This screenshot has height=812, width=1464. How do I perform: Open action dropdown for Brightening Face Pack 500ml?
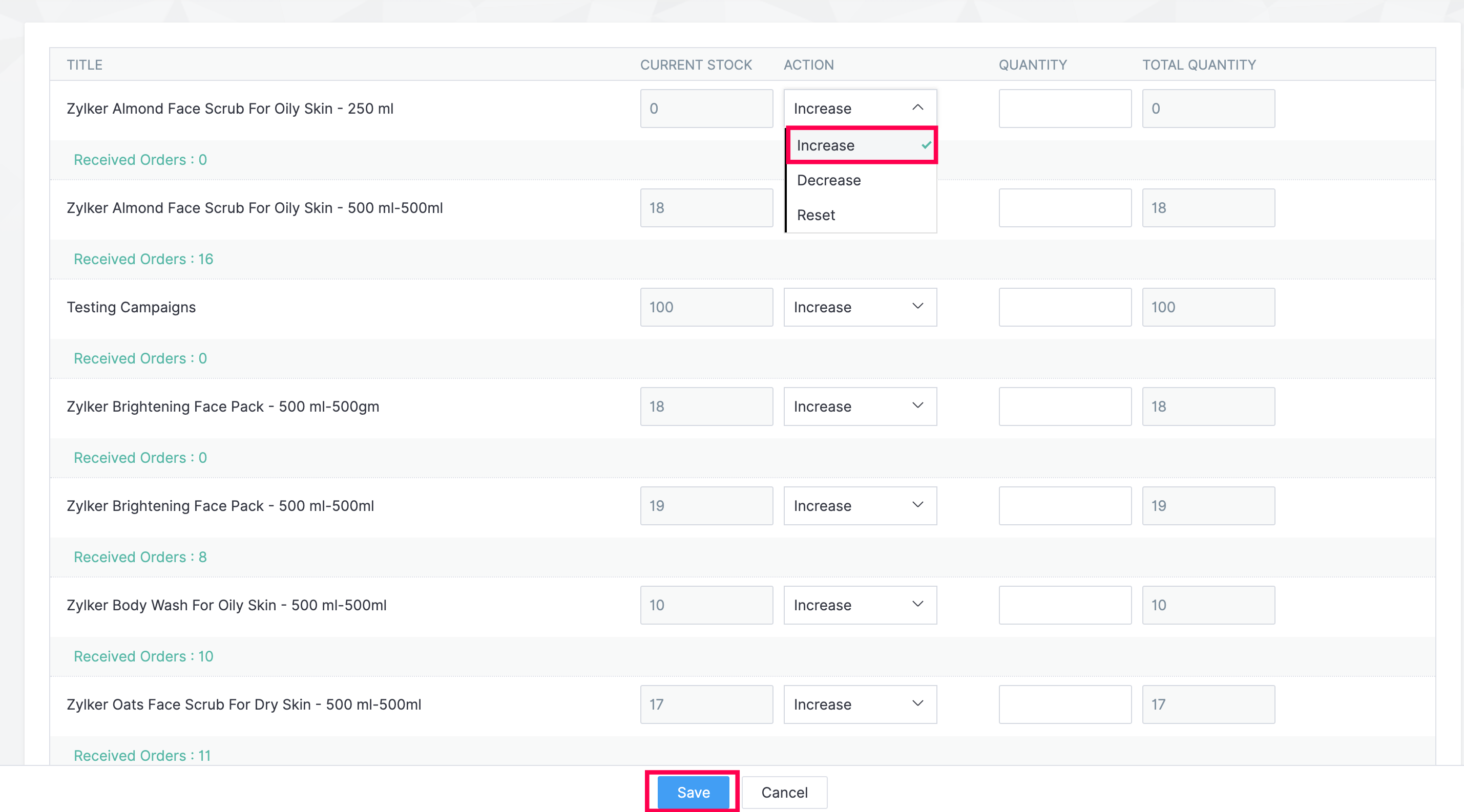860,506
